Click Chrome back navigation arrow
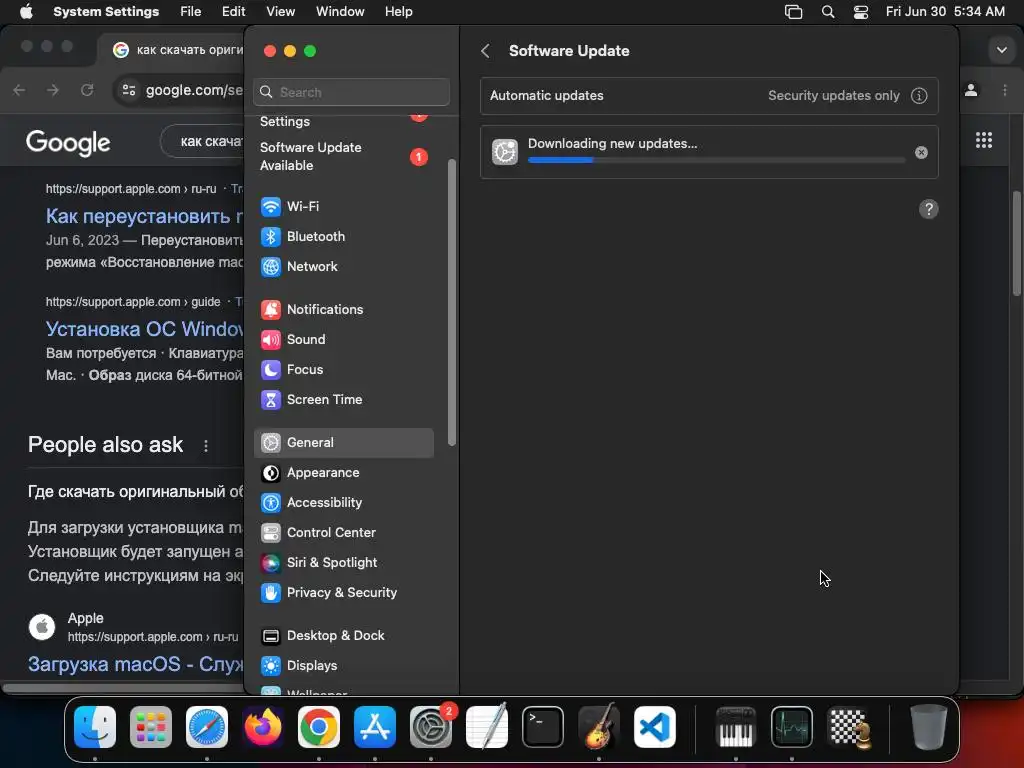This screenshot has width=1024, height=768. point(20,90)
